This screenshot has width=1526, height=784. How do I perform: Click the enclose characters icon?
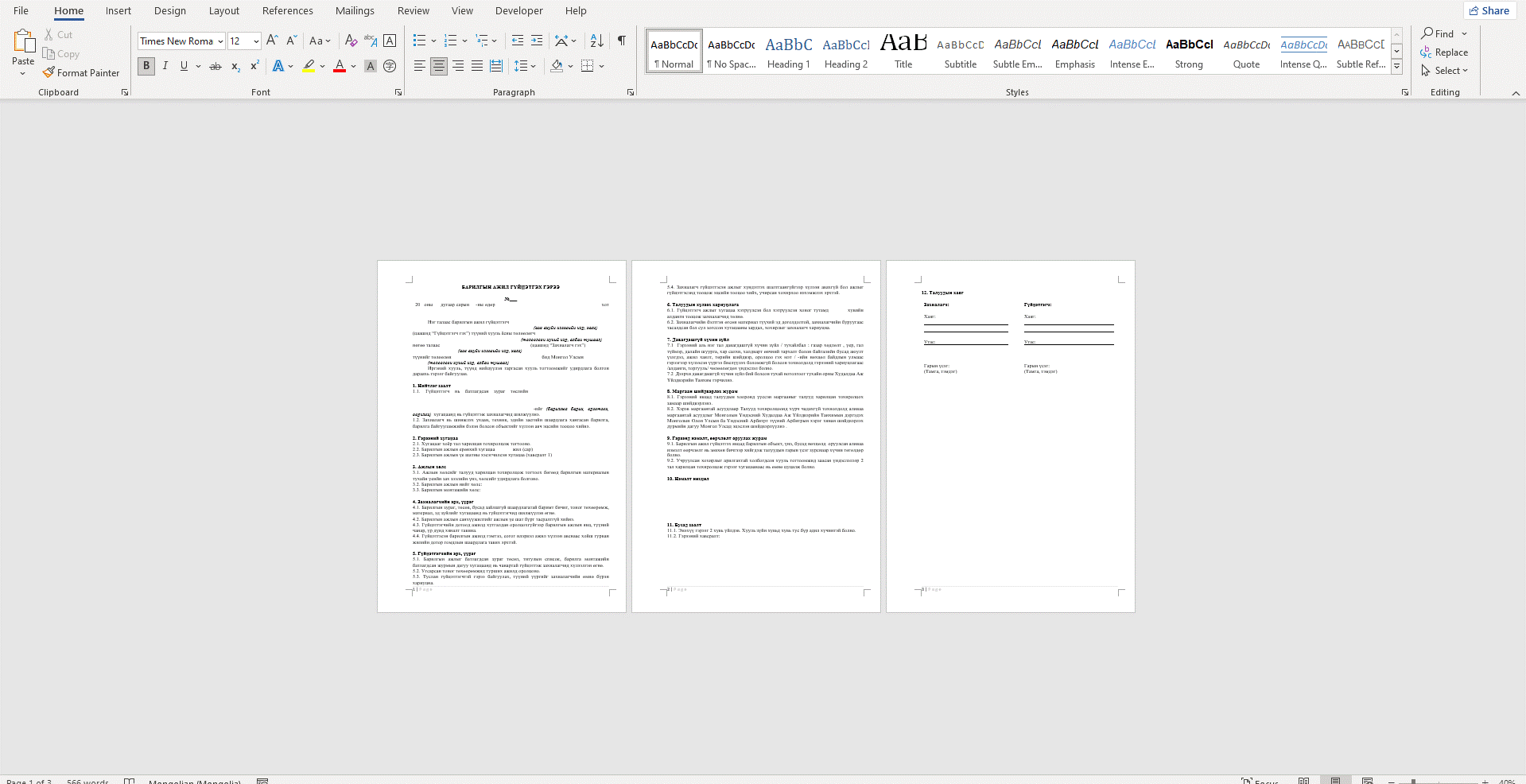(x=390, y=66)
